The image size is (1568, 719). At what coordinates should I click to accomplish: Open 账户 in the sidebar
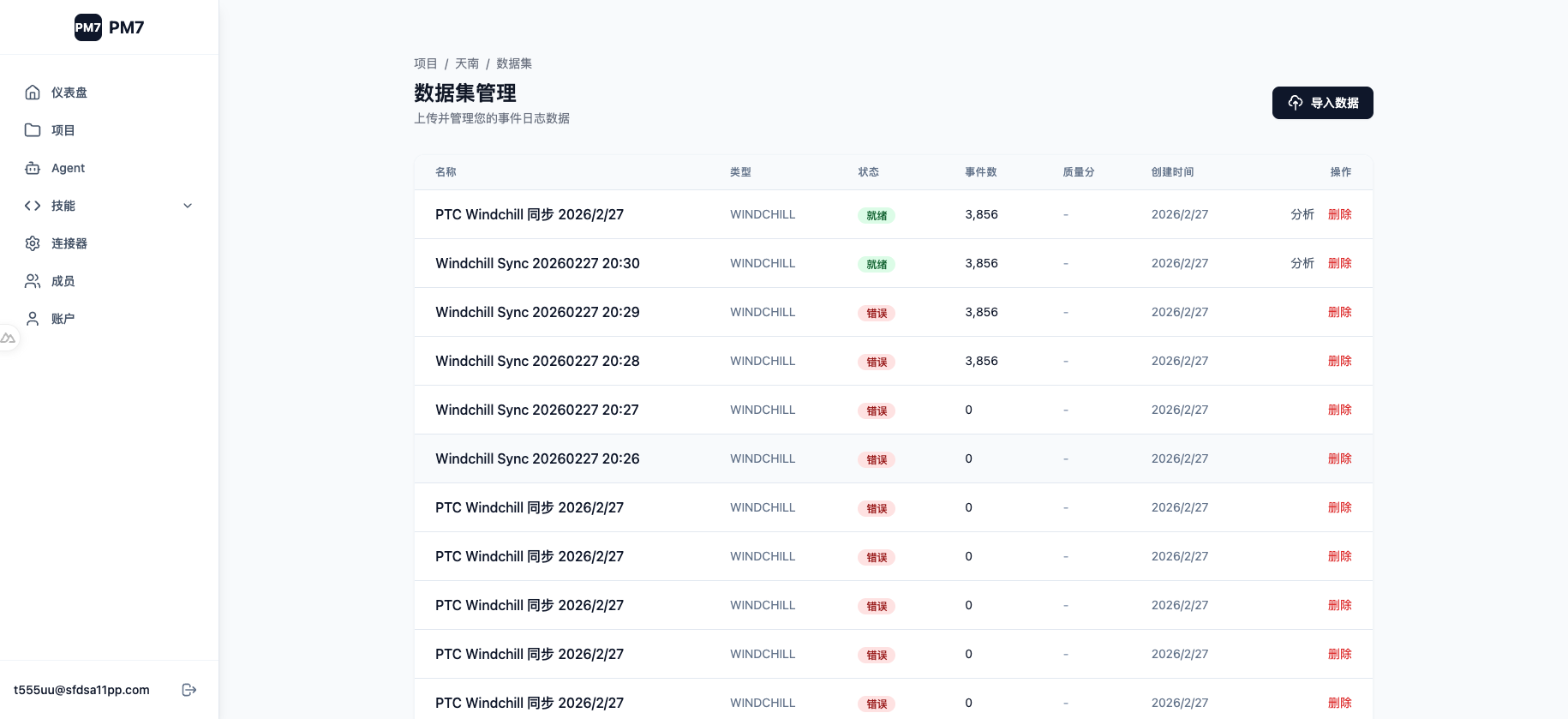coord(110,319)
